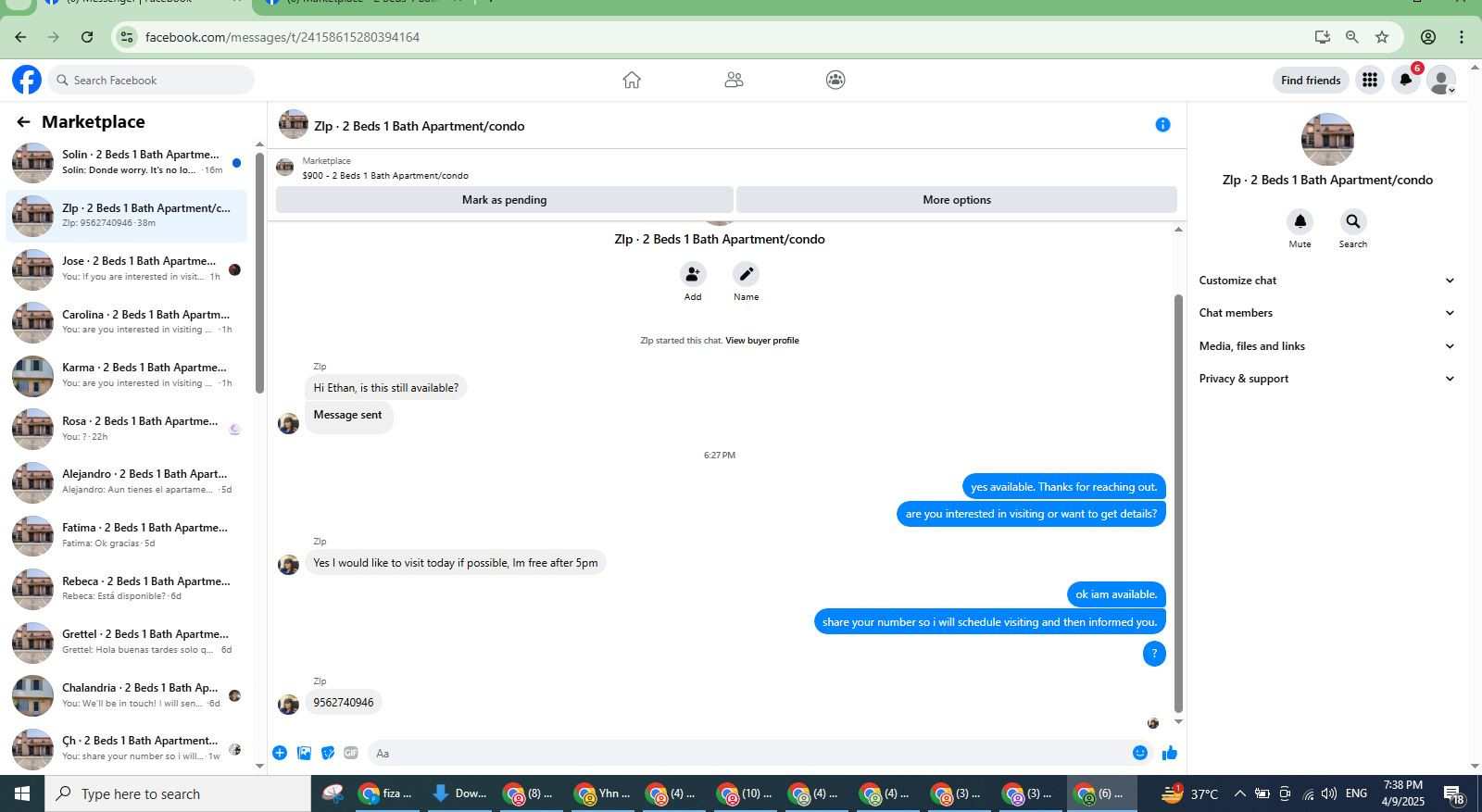The height and width of the screenshot is (812, 1482).
Task: Bookmark this page with star icon
Action: (x=1382, y=37)
